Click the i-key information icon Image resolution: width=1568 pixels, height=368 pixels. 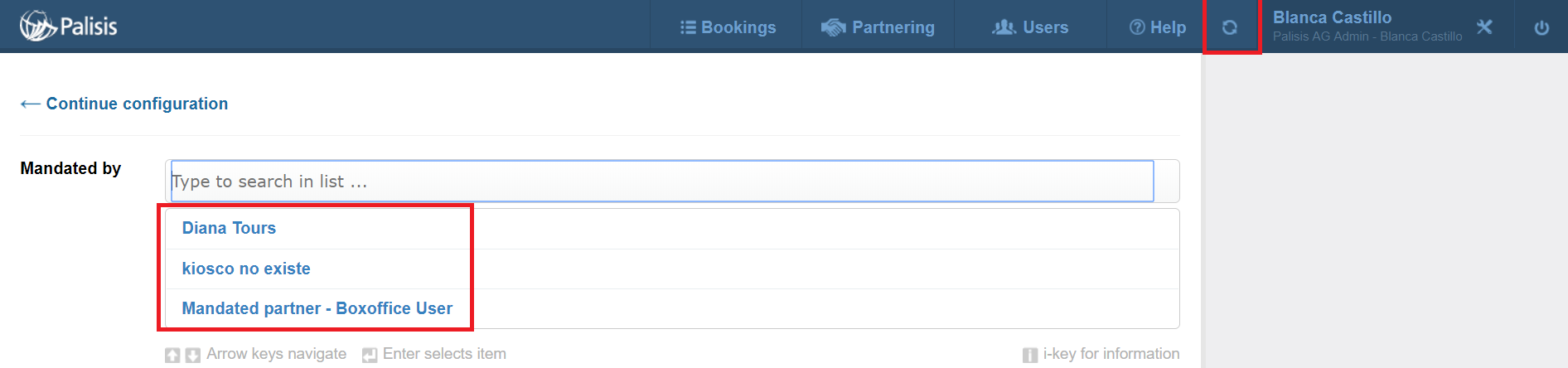click(1030, 355)
